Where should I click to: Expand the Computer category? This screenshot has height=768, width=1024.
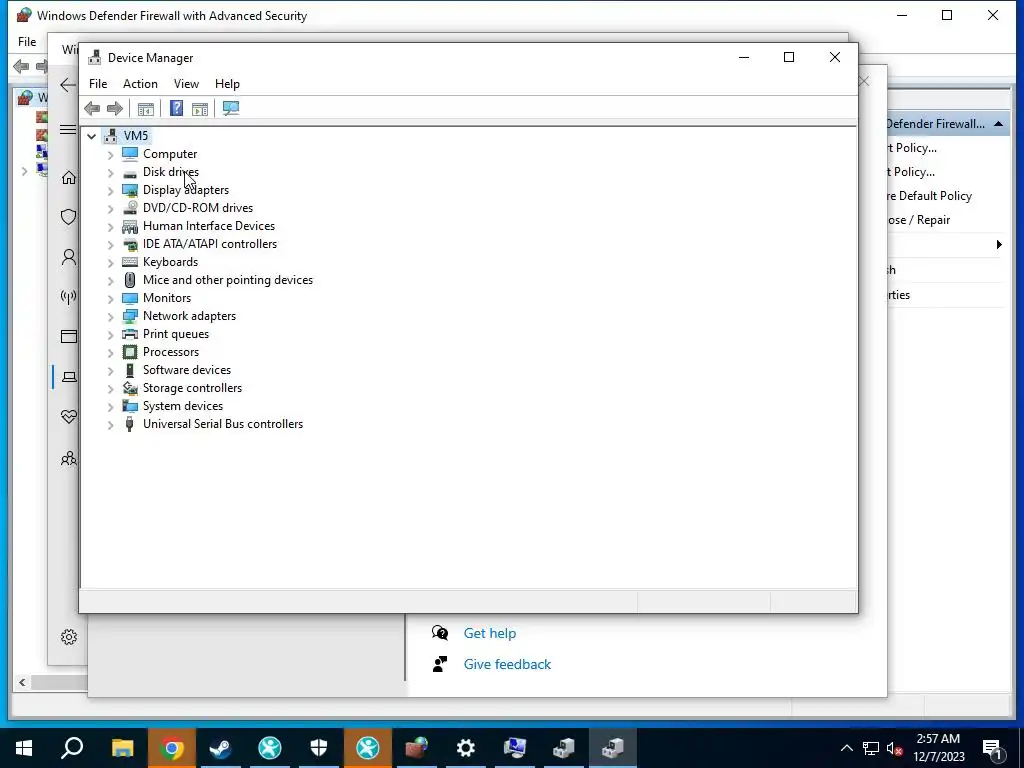pyautogui.click(x=110, y=155)
